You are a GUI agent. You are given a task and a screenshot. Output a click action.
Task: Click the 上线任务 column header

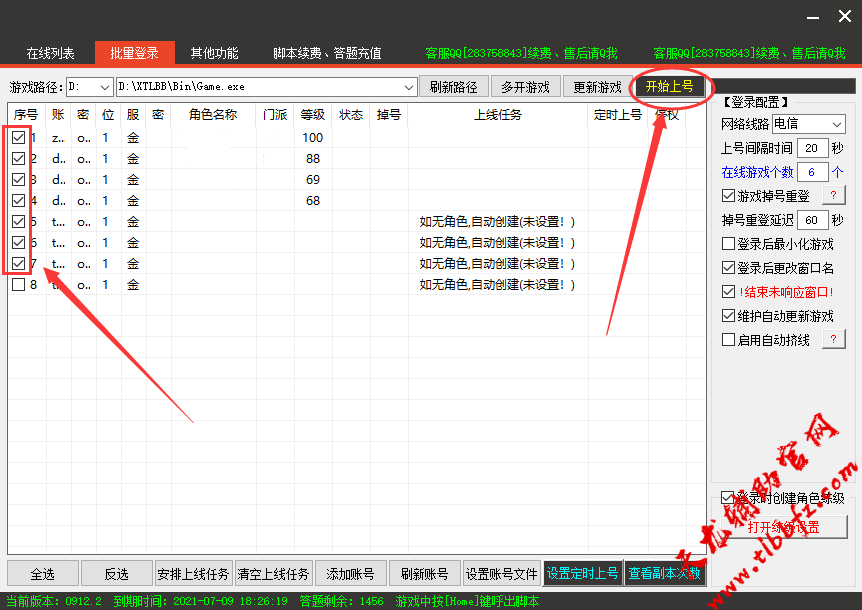(x=498, y=114)
